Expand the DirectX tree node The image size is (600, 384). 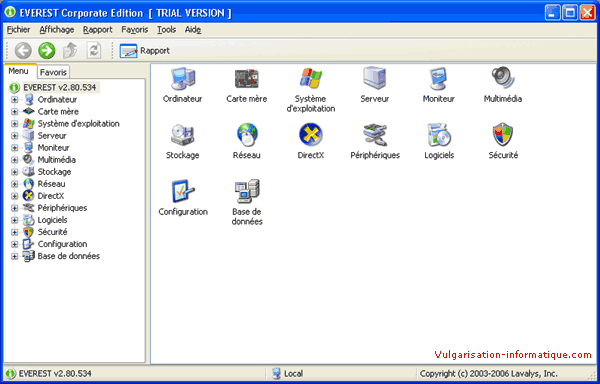coord(15,196)
